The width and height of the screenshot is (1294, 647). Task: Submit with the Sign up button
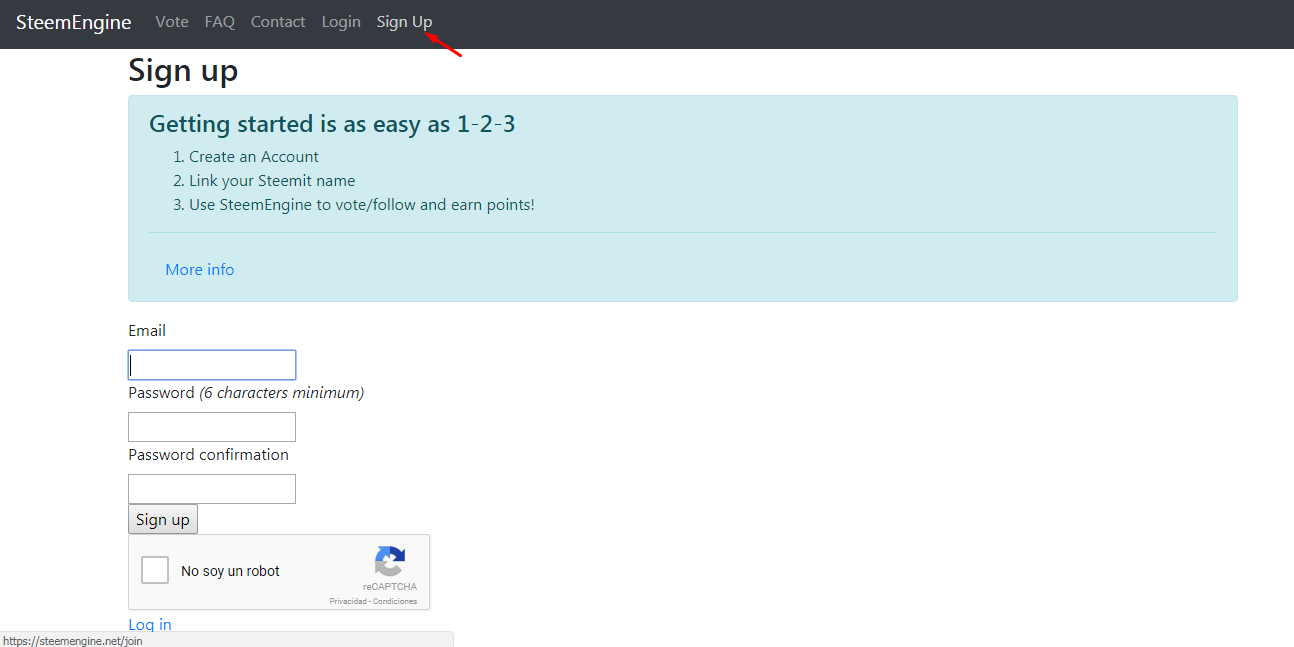163,520
